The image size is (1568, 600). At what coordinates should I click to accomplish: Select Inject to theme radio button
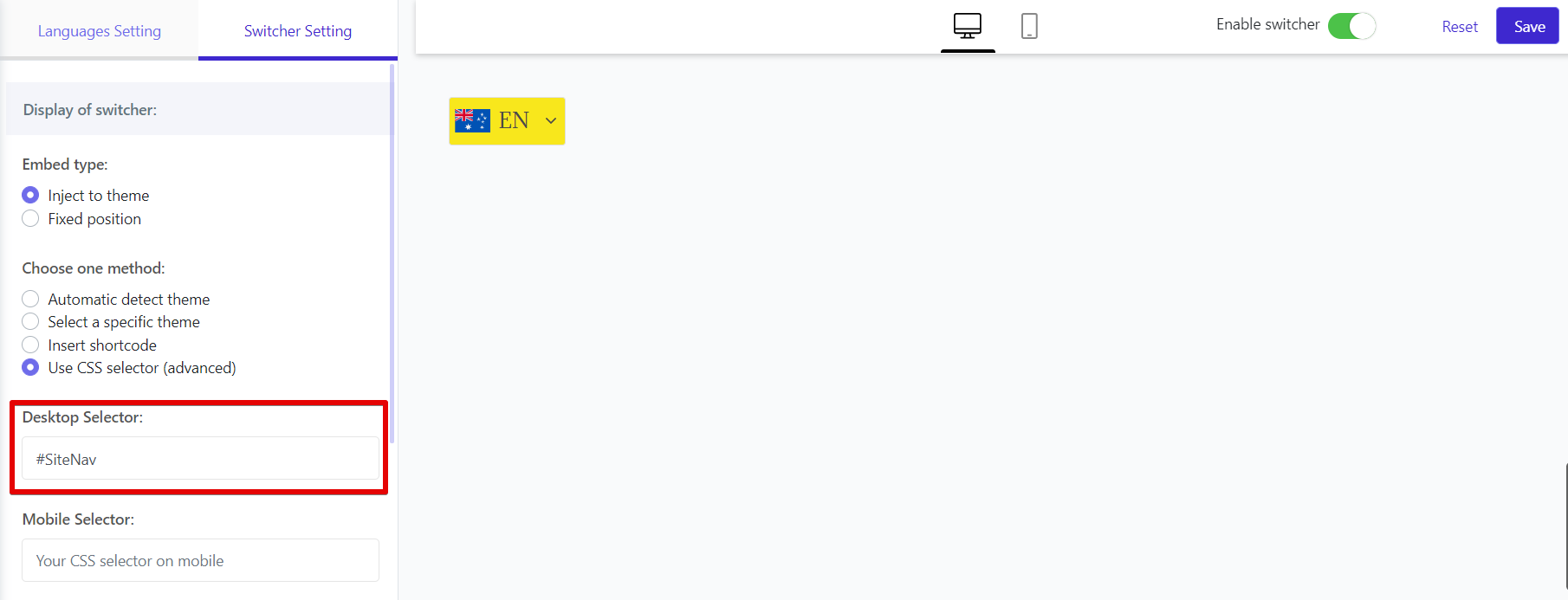tap(30, 195)
